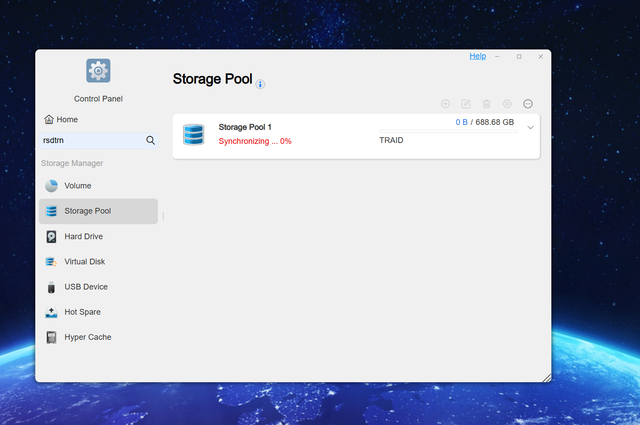Close the Control Panel window

click(x=540, y=56)
